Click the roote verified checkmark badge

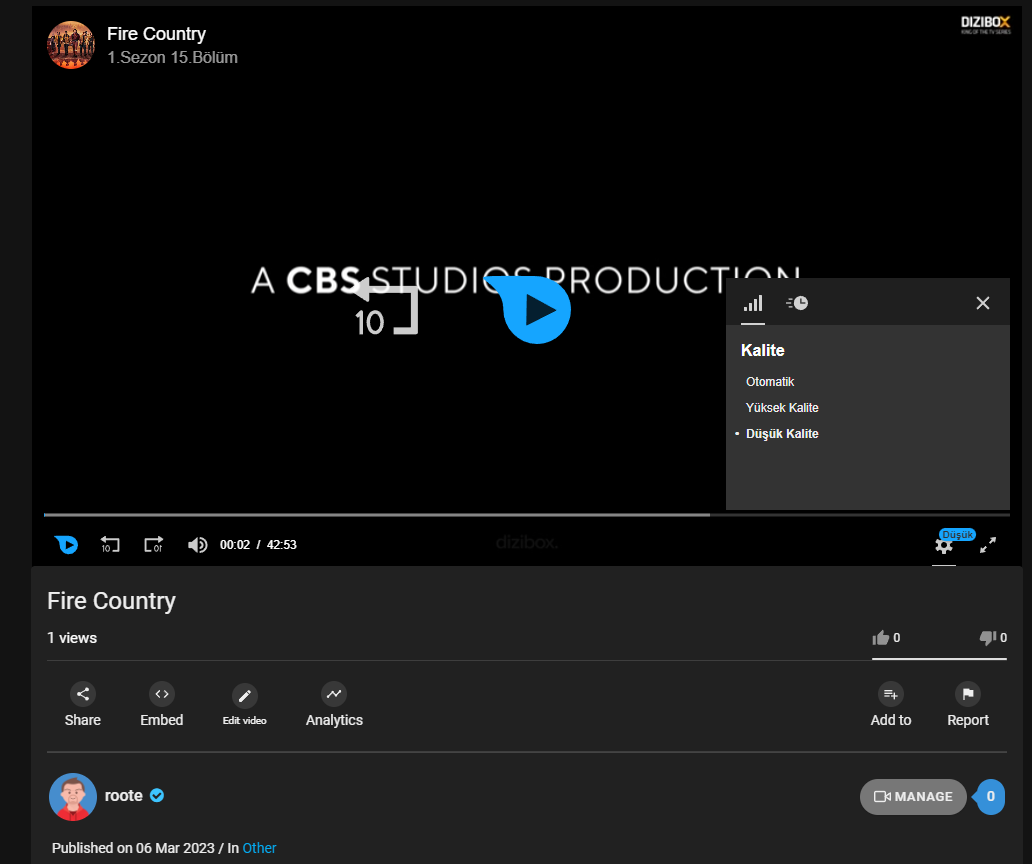pyautogui.click(x=157, y=796)
